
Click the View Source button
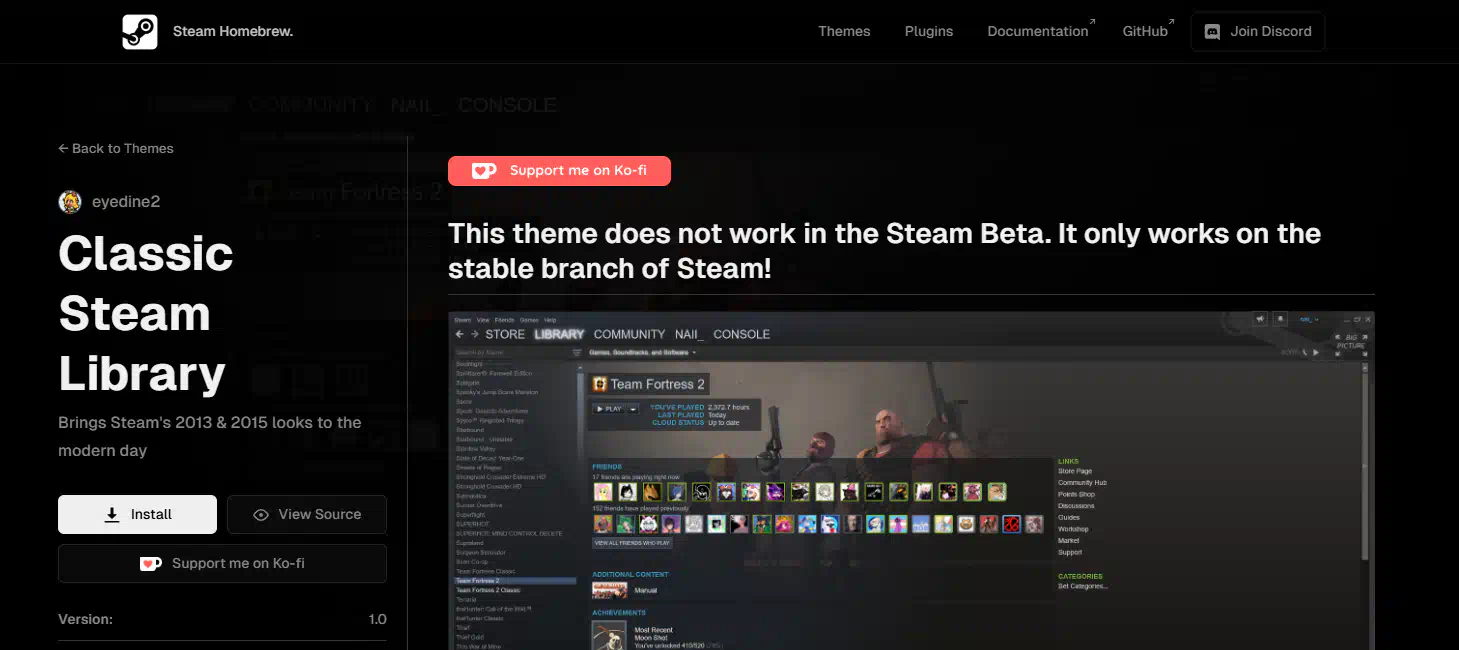(307, 514)
